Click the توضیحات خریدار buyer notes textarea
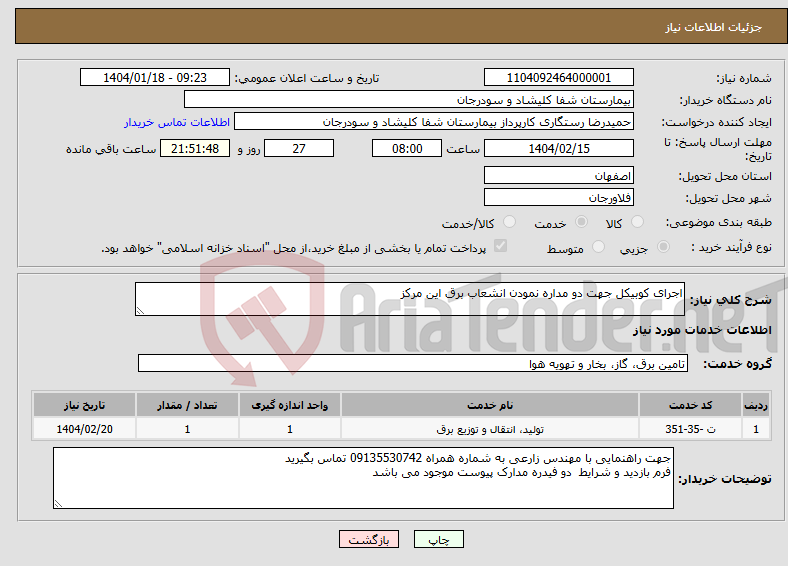Viewport: 788px width, 566px height. tap(363, 478)
